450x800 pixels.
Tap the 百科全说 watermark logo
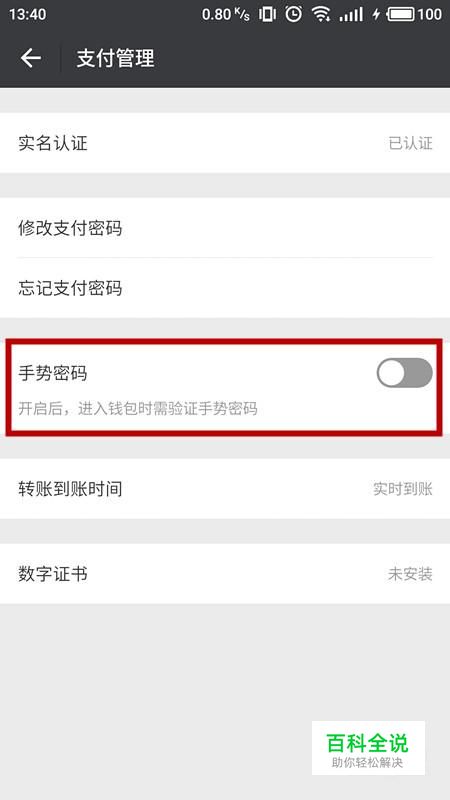click(x=368, y=748)
